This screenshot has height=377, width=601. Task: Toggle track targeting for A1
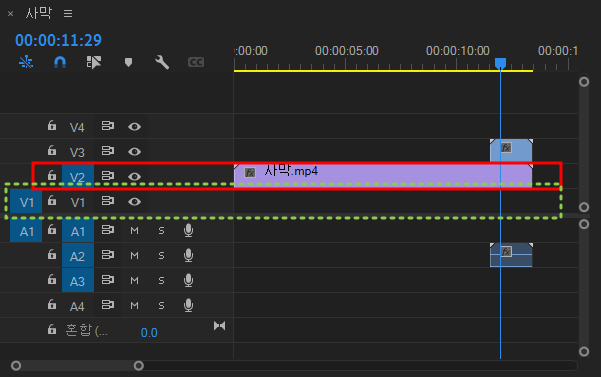(77, 231)
